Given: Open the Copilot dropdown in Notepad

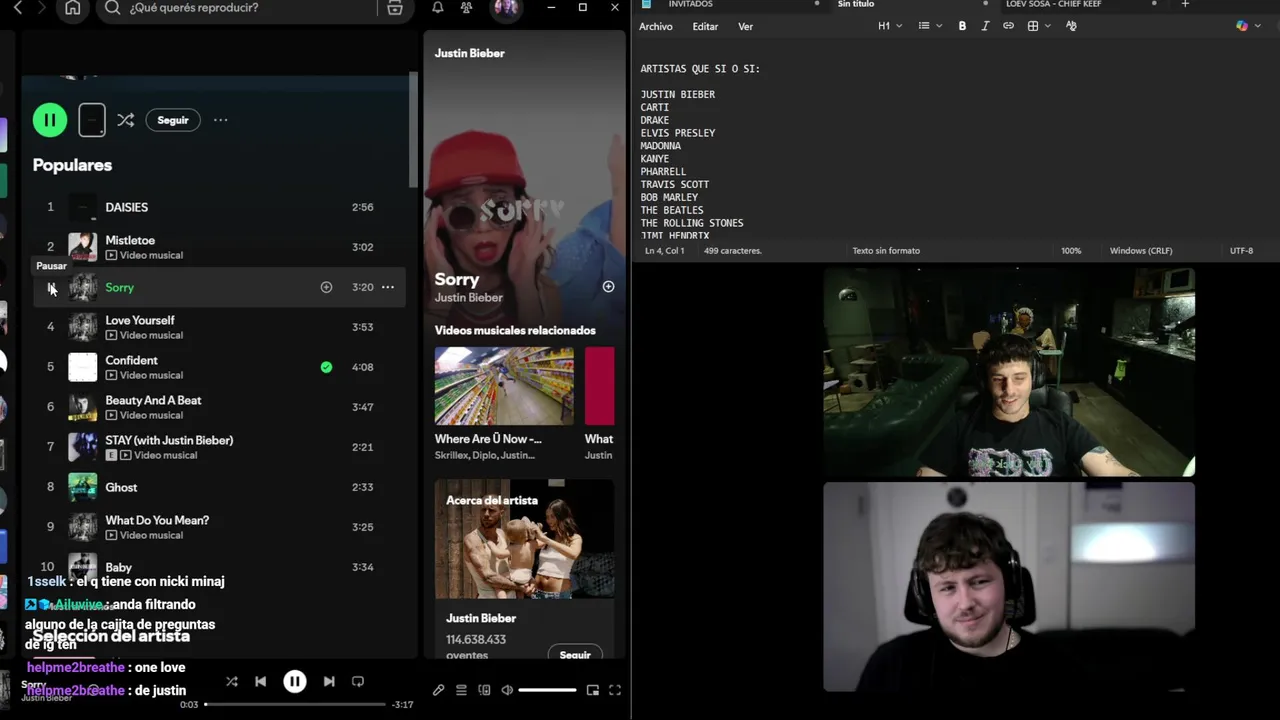Looking at the screenshot, I should 1247,26.
